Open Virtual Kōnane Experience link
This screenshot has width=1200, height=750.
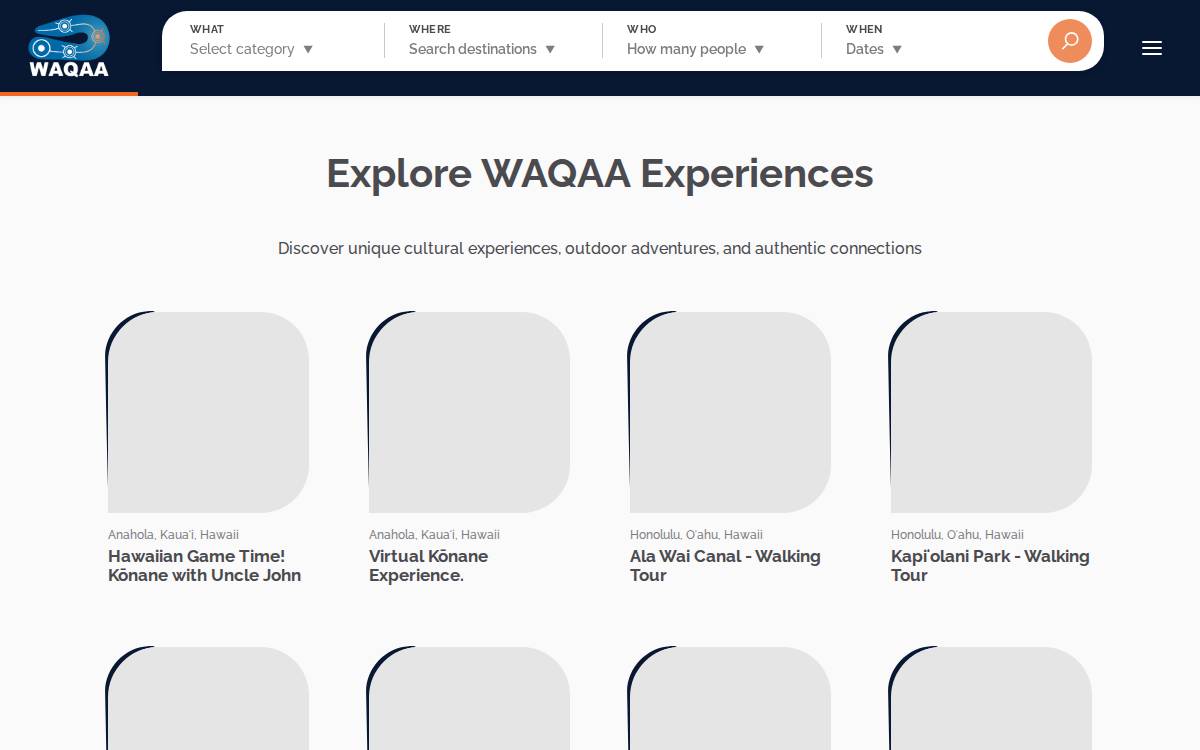[x=428, y=566]
